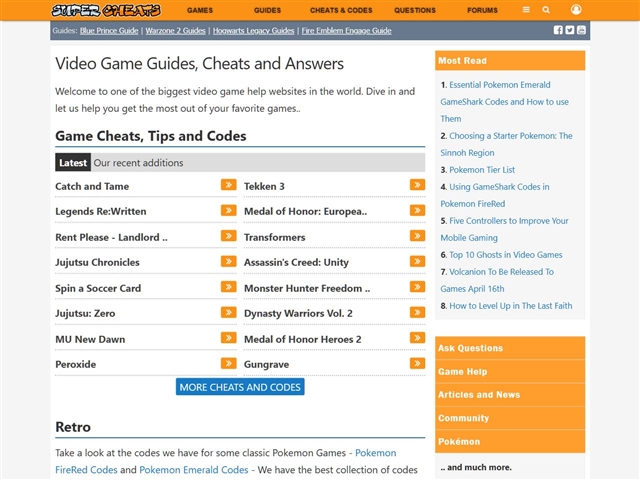Click the MORE CHEATS AND CODES button
Viewport: 640px width, 480px height.
[x=240, y=387]
